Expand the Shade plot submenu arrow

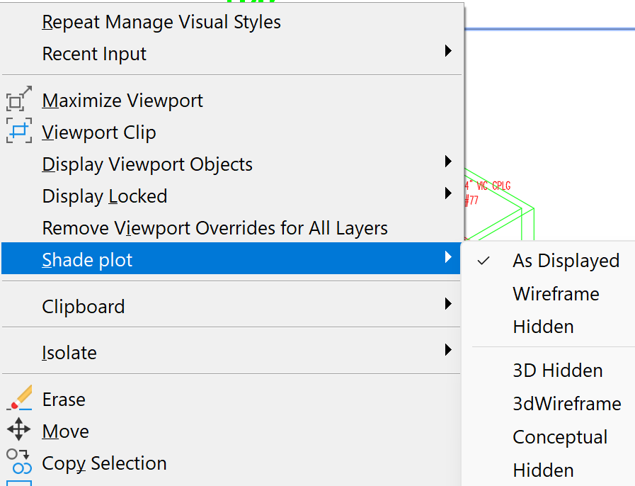(x=448, y=257)
